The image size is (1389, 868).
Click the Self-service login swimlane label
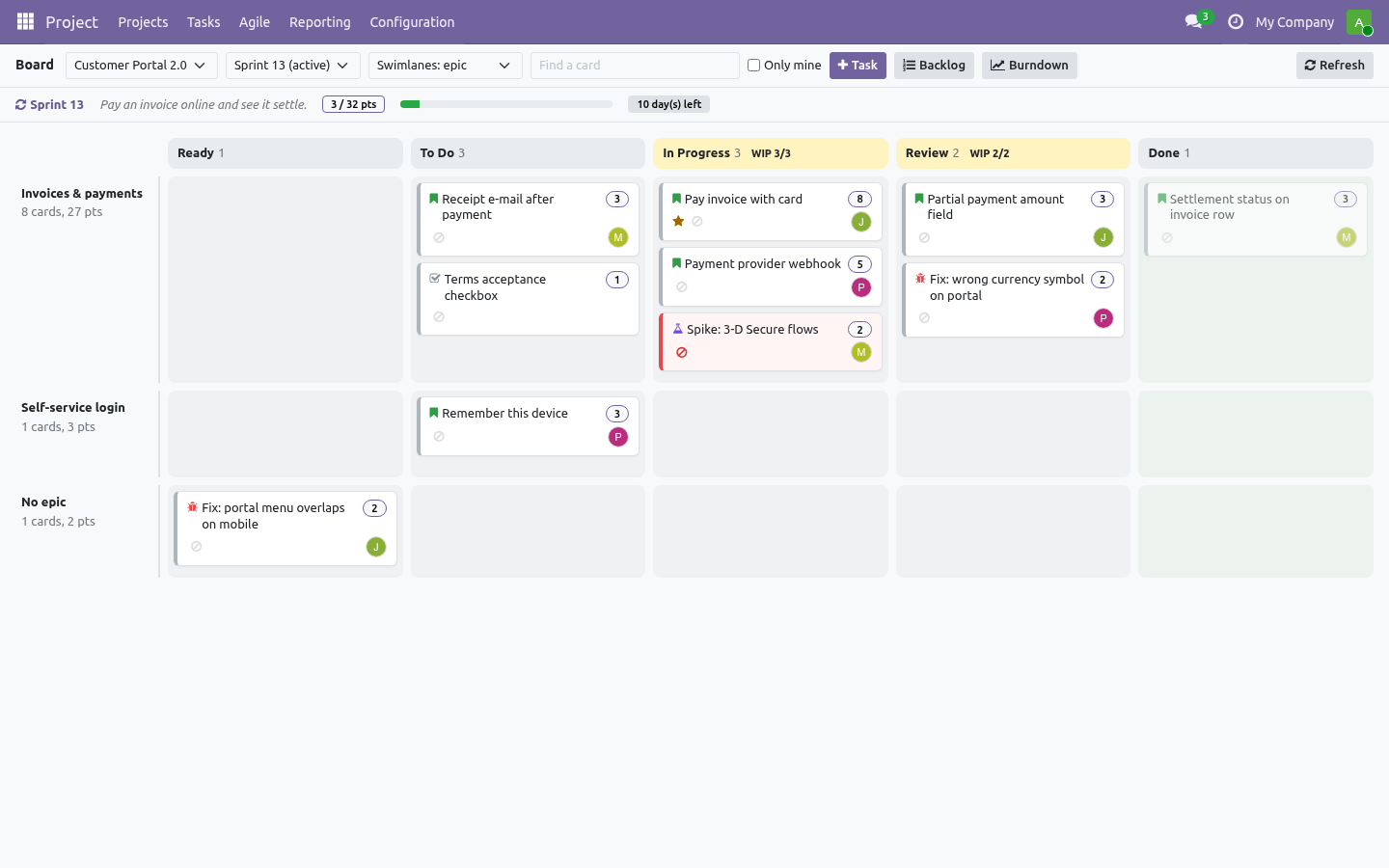[x=73, y=407]
